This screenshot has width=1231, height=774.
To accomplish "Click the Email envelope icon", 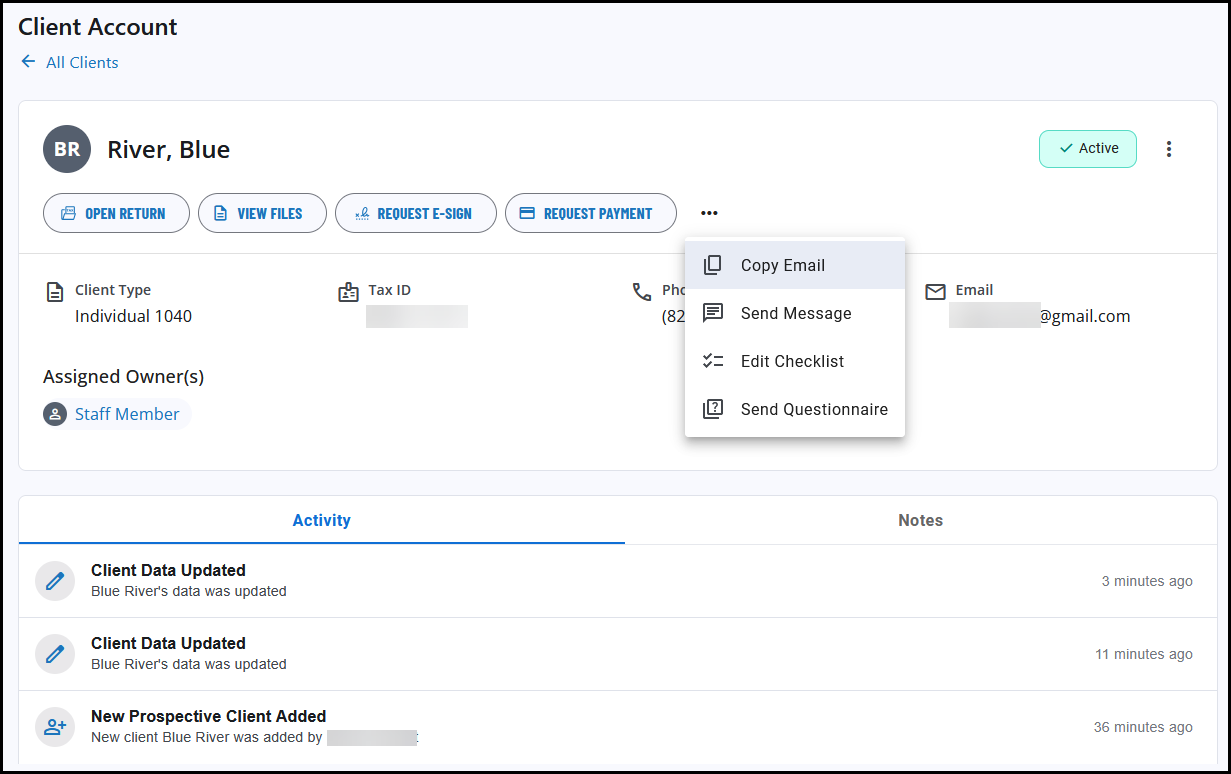I will click(x=935, y=291).
